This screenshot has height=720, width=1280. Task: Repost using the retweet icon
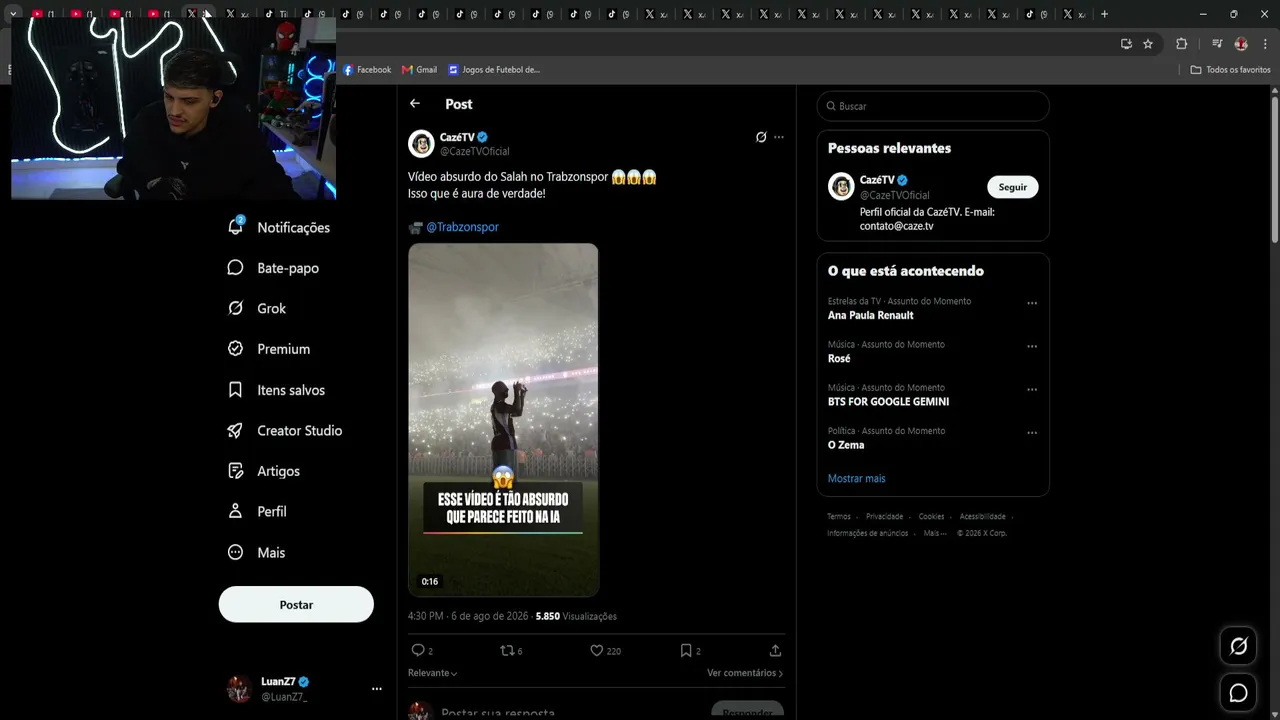click(x=507, y=650)
